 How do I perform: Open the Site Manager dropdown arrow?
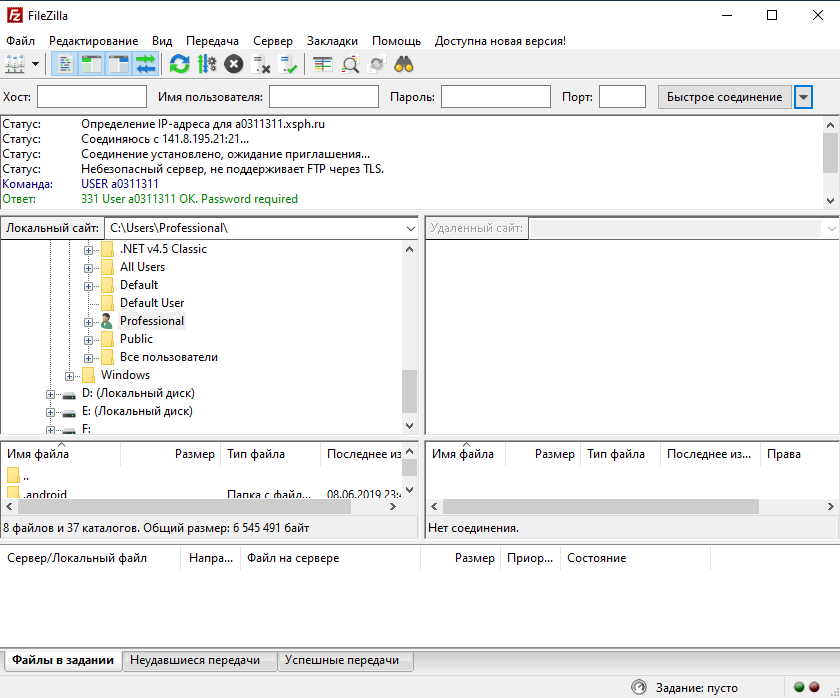(x=35, y=65)
